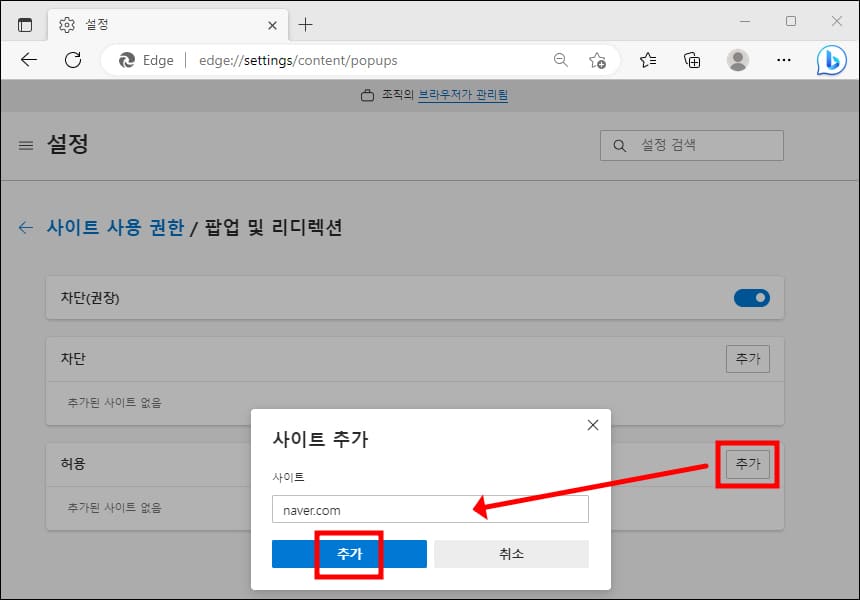Click the search magnifier in settings search box
This screenshot has height=600, width=860.
tap(619, 145)
